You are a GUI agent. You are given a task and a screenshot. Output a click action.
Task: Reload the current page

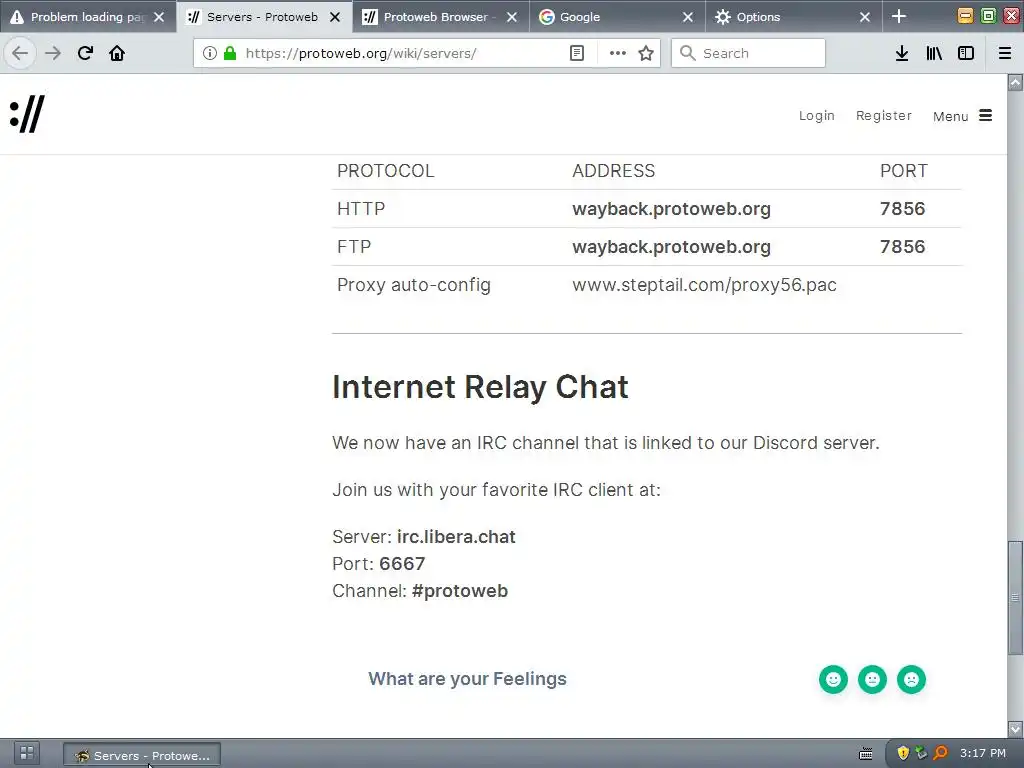pos(85,53)
